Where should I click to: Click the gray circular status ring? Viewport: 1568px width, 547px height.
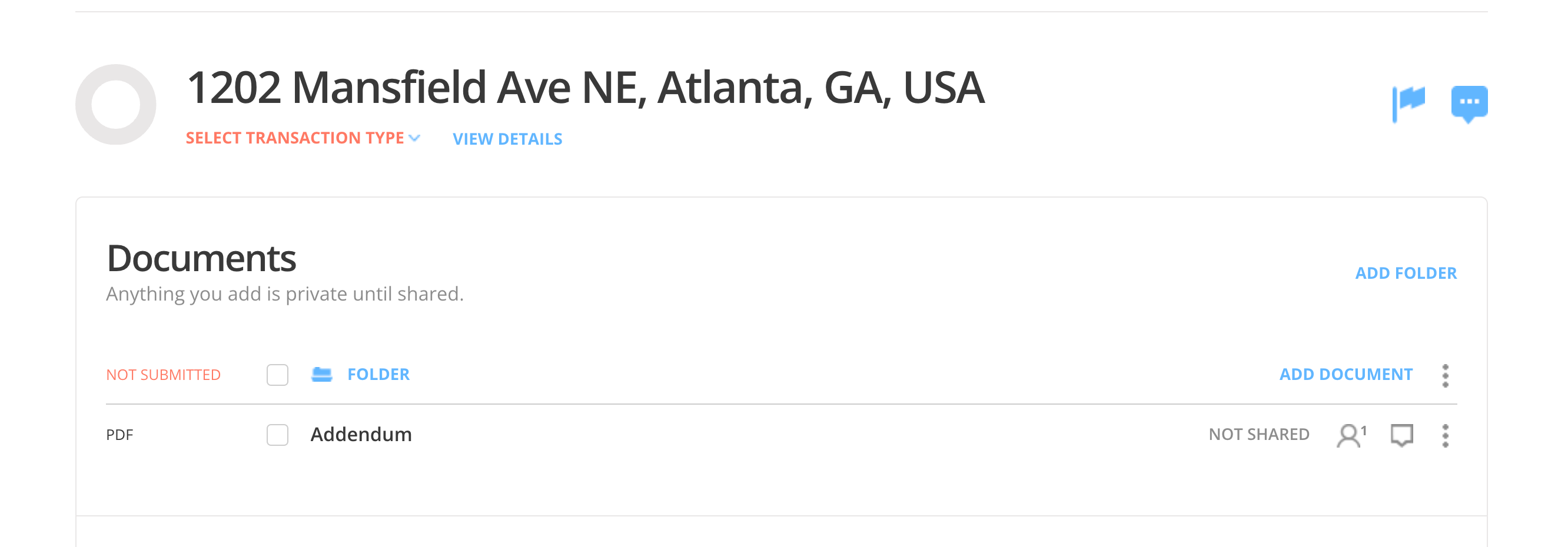[115, 105]
